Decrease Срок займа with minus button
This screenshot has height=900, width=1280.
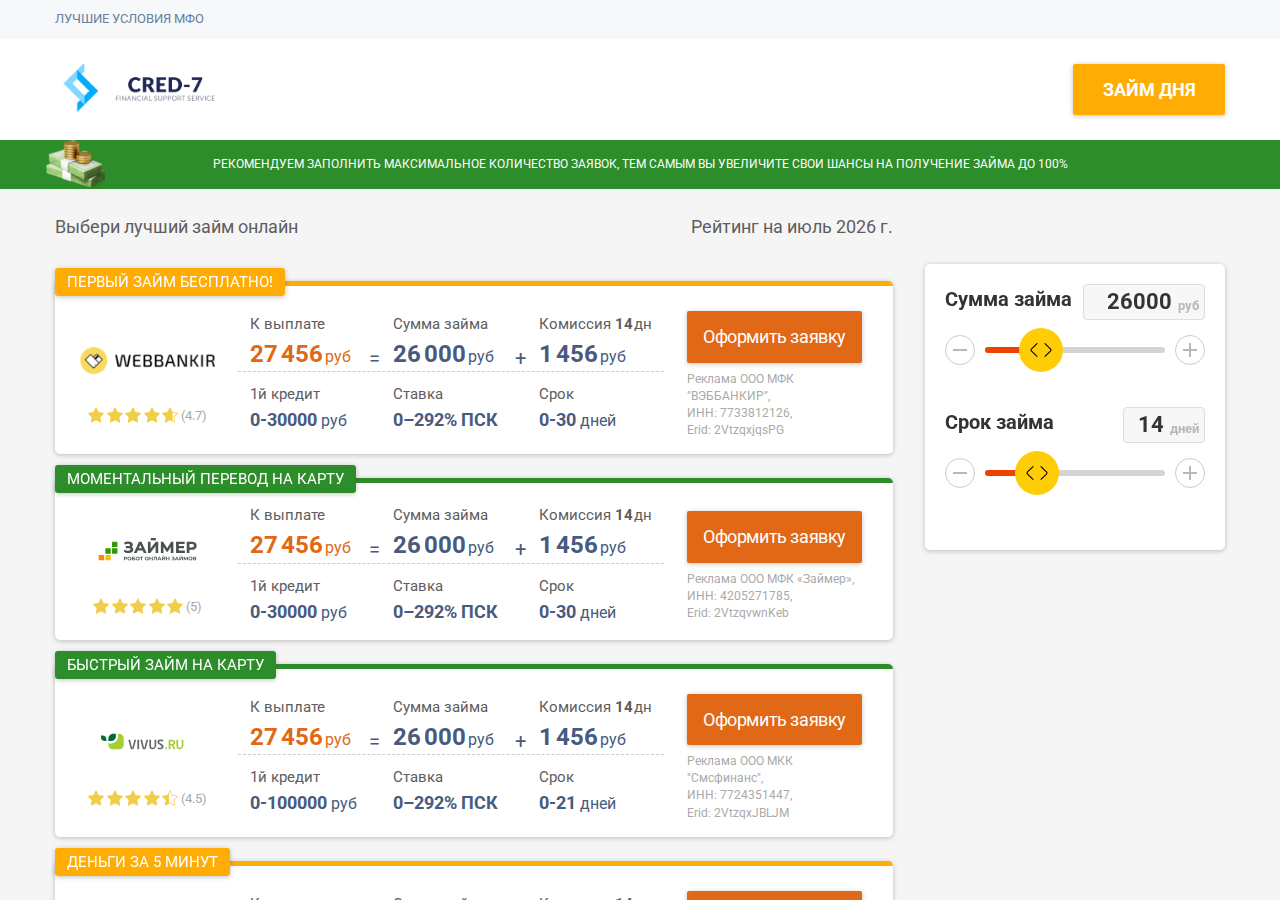960,473
